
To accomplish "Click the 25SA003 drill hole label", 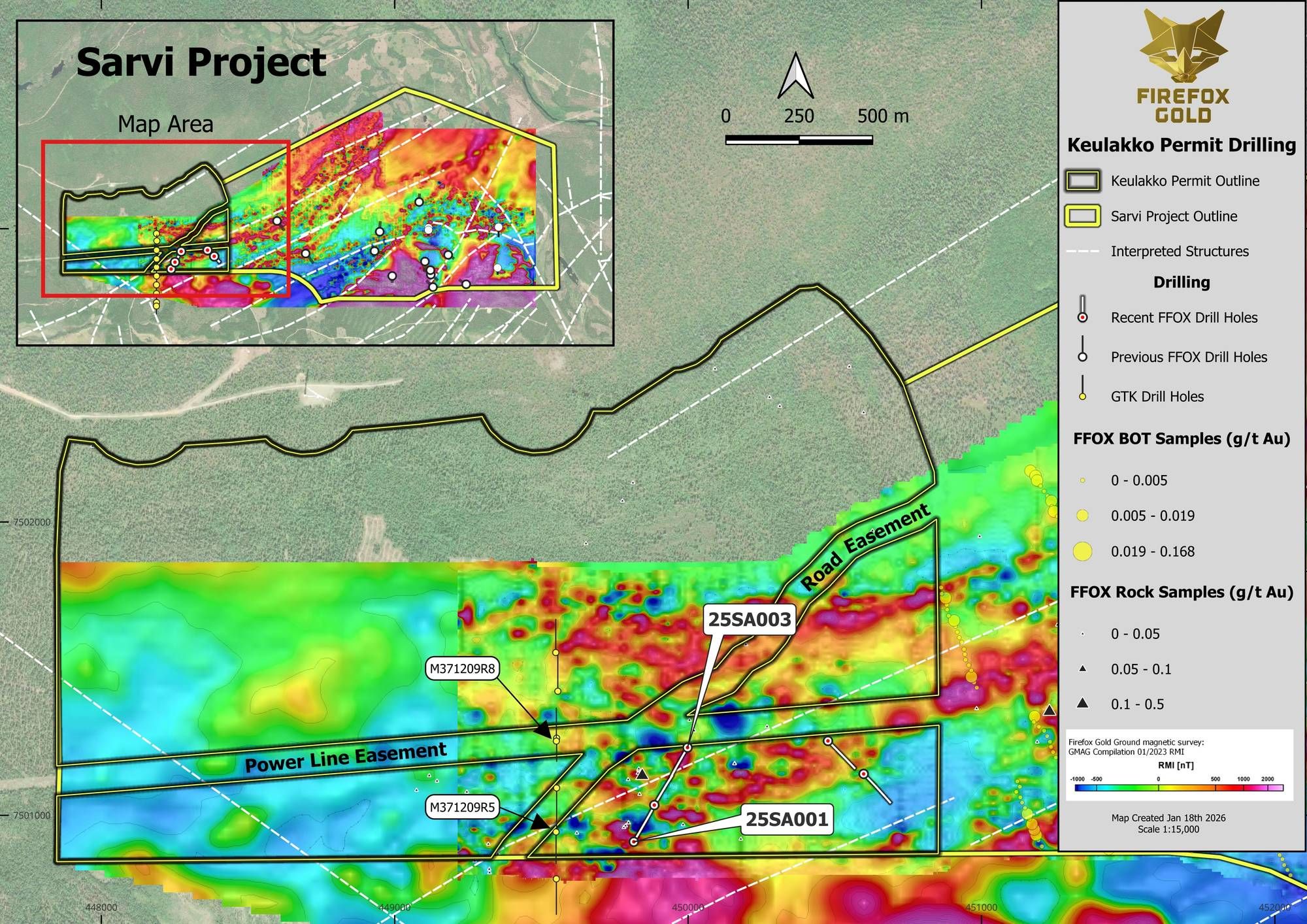I will (750, 619).
